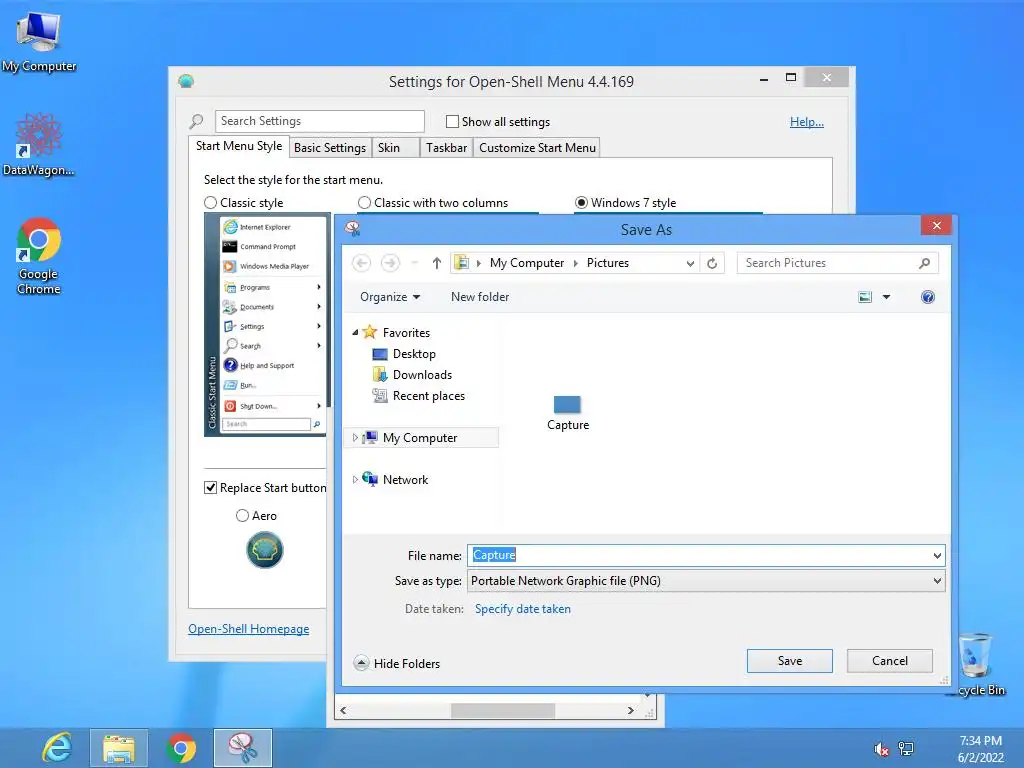
Task: Launch Internet Explorer from the taskbar
Action: (x=57, y=748)
